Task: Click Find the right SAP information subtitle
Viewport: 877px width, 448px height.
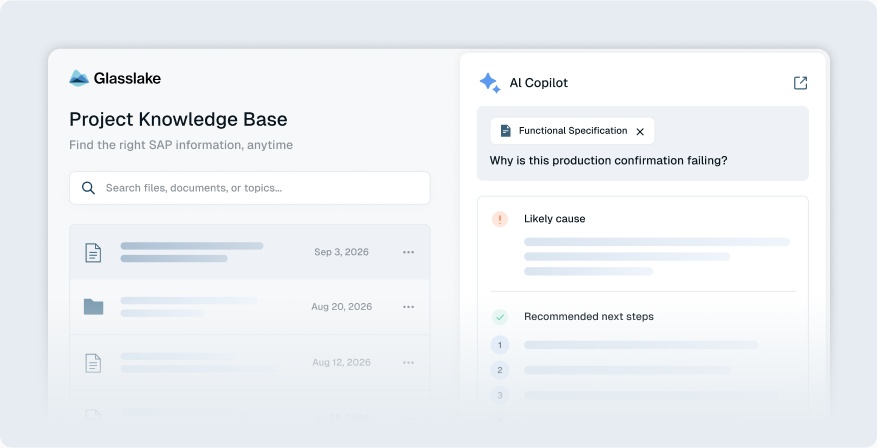Action: (x=181, y=145)
